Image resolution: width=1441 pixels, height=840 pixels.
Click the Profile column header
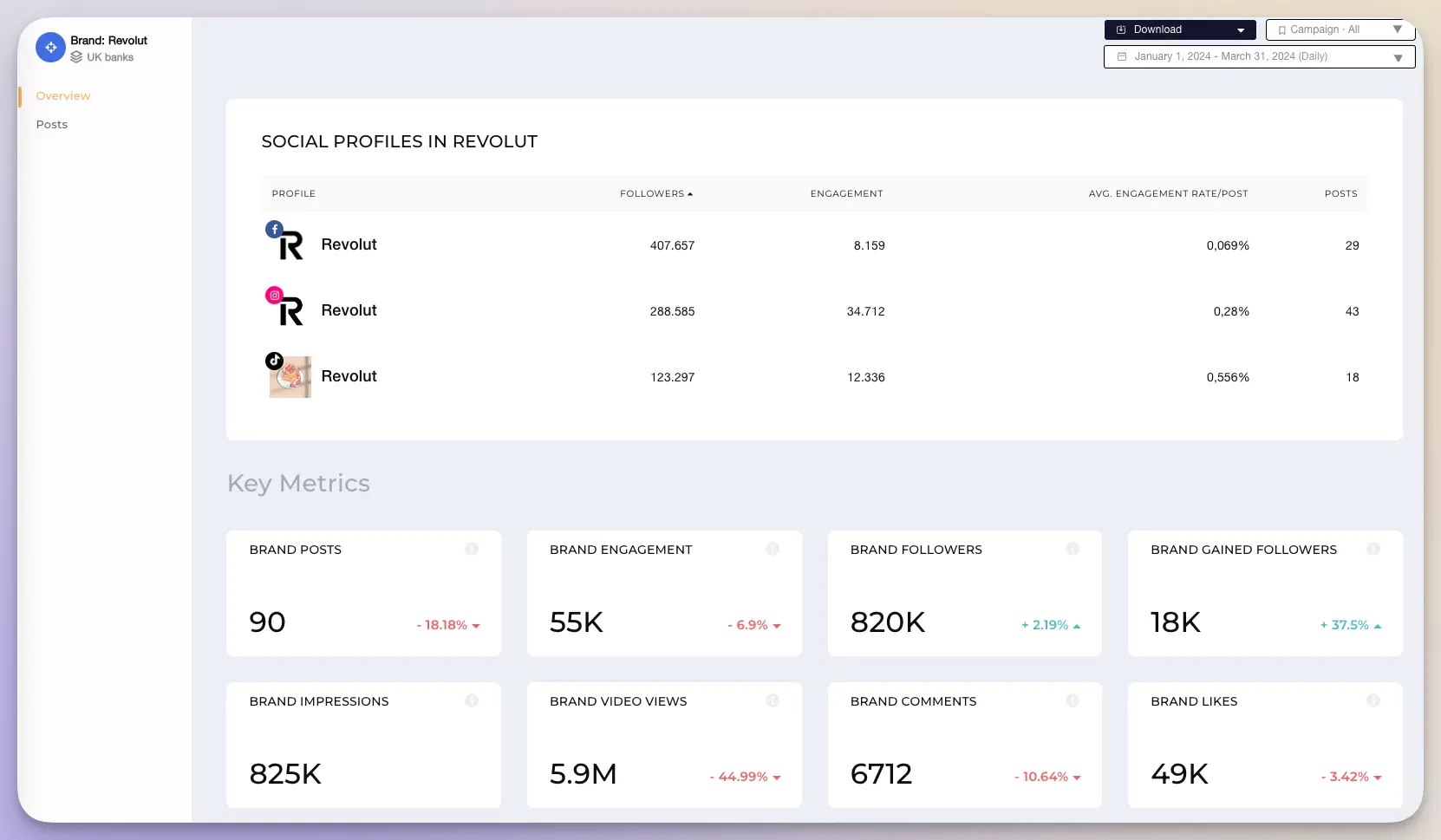(x=294, y=193)
